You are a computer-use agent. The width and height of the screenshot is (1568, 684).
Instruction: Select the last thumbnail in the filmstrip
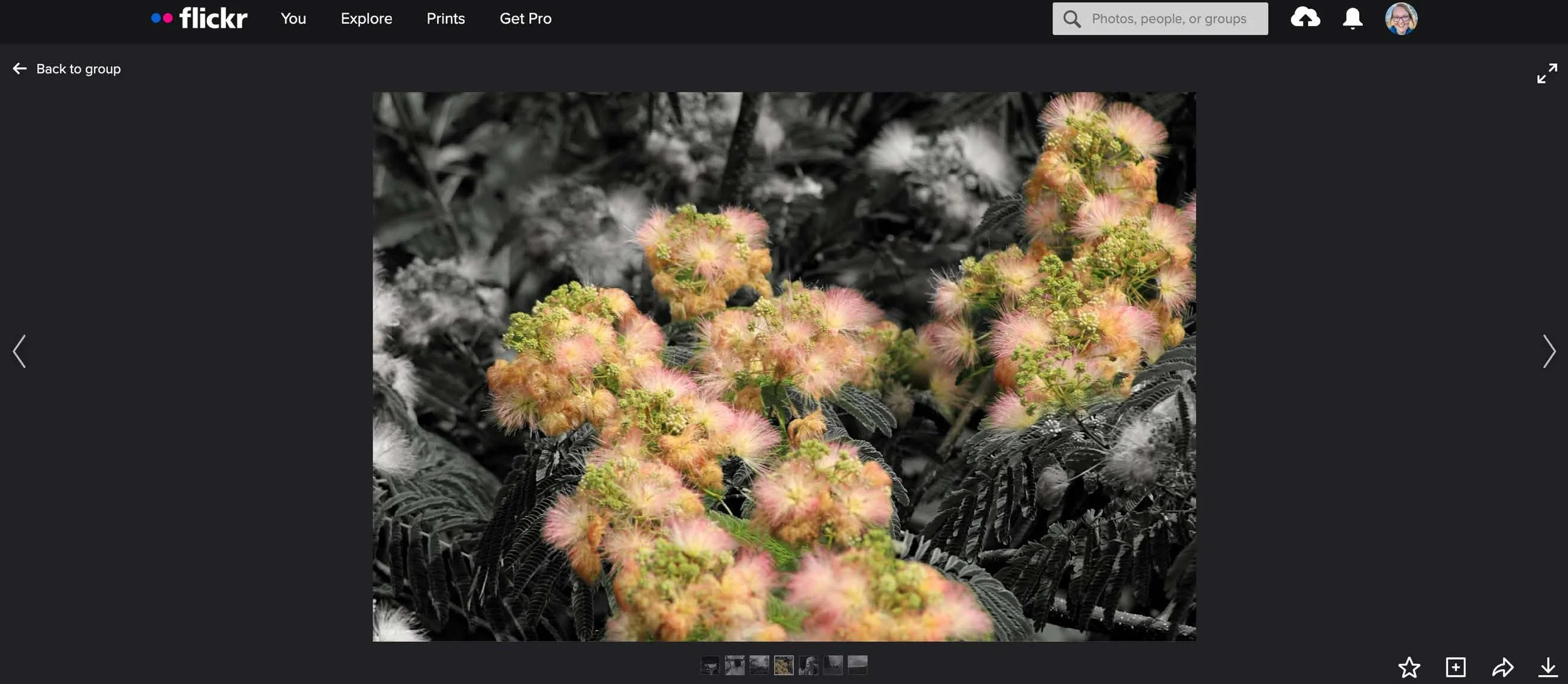coord(857,665)
